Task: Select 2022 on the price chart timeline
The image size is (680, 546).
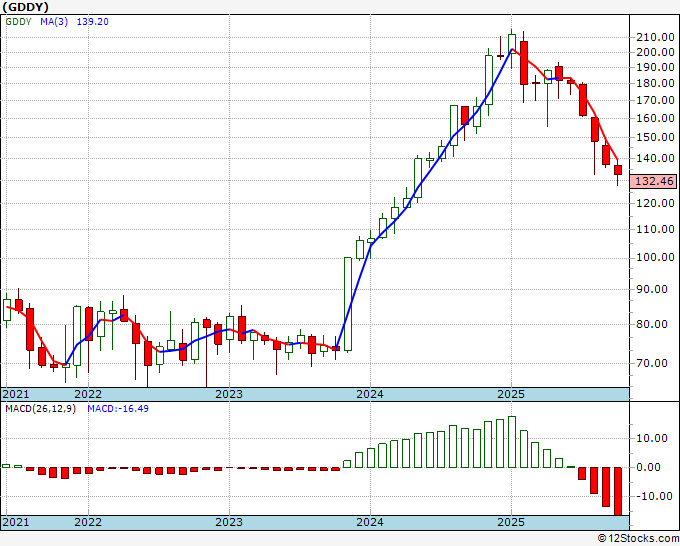Action: [88, 394]
